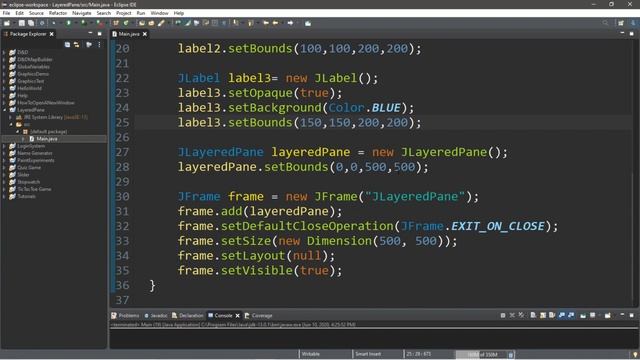This screenshot has width=640, height=360.
Task: Click Remove Launch icon in Console toolbar
Action: click(512, 315)
